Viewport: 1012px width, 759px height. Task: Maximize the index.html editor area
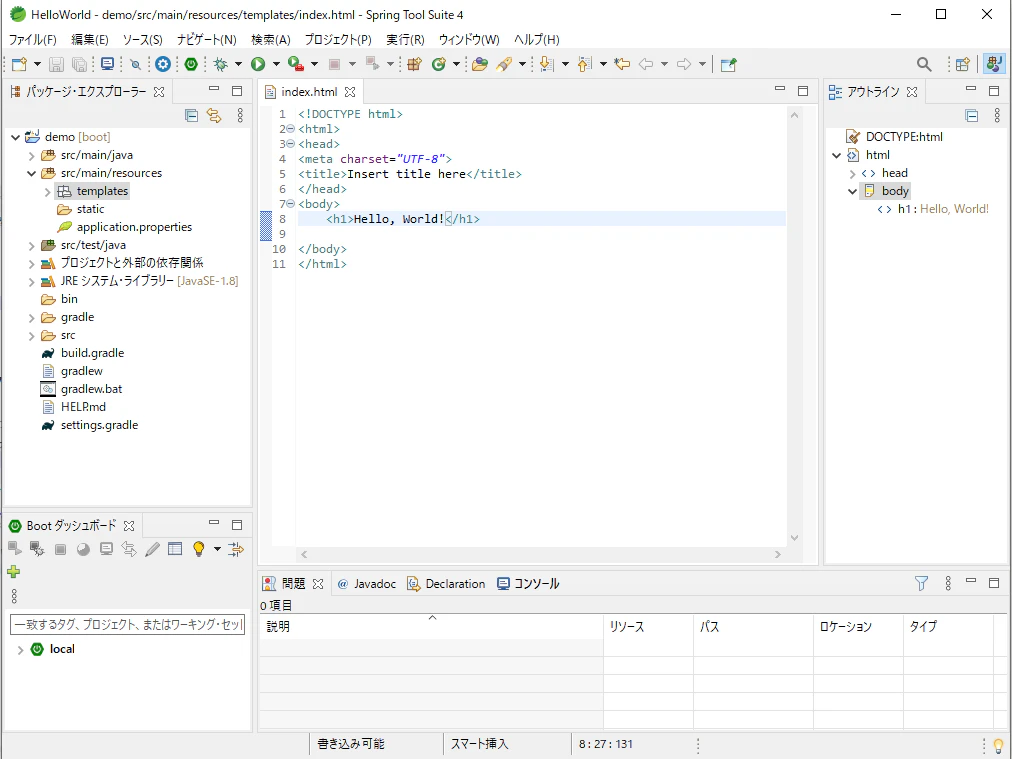(x=803, y=91)
